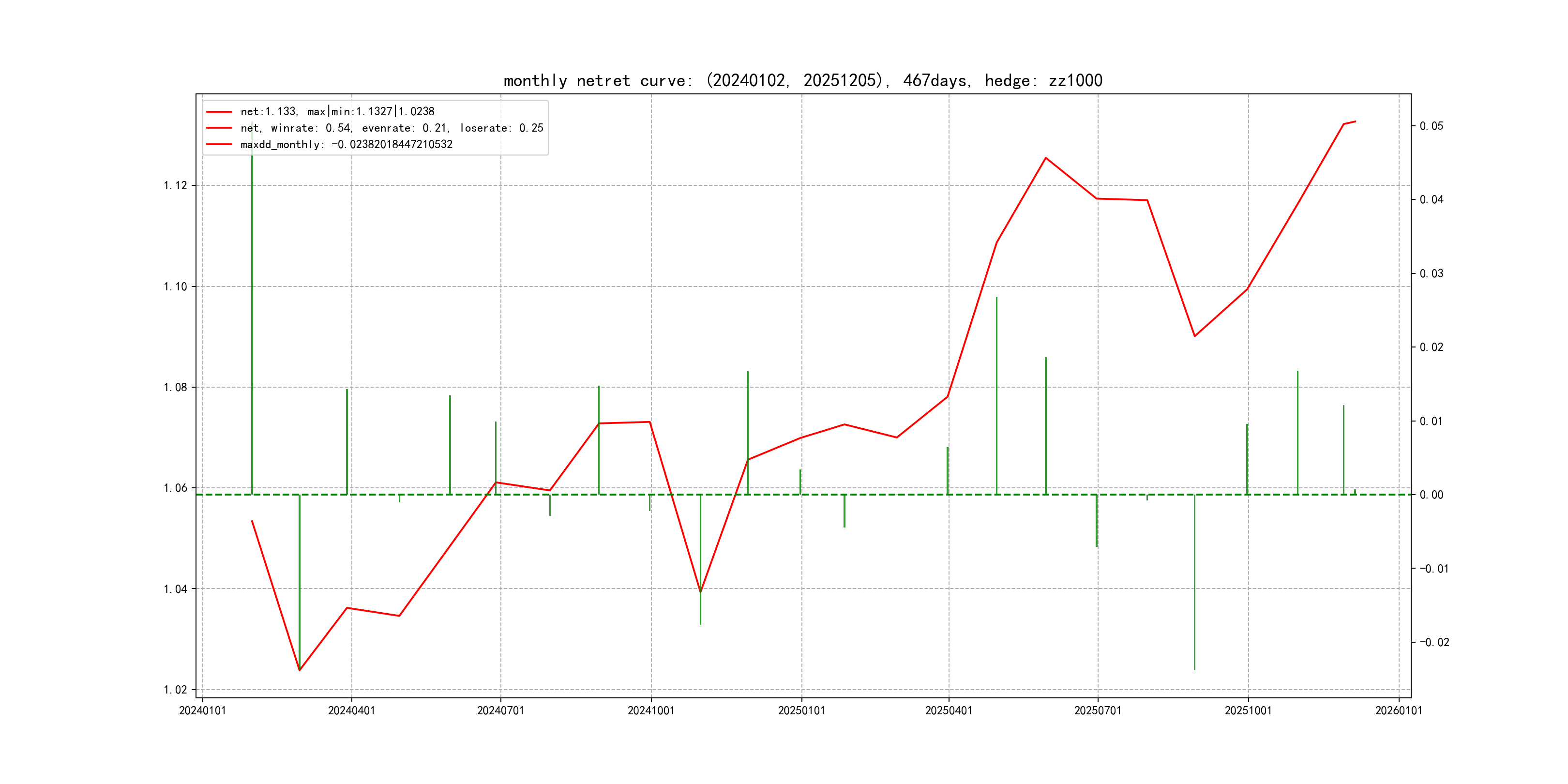Click the 1.04 left axis label

click(175, 589)
